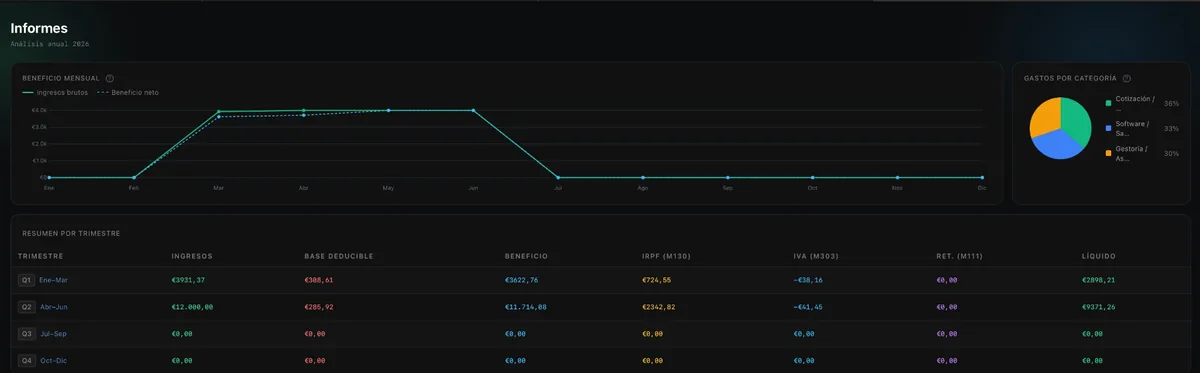Toggle the Ingresos brutos legend entry
Image resolution: width=1200 pixels, height=373 pixels.
coord(55,92)
